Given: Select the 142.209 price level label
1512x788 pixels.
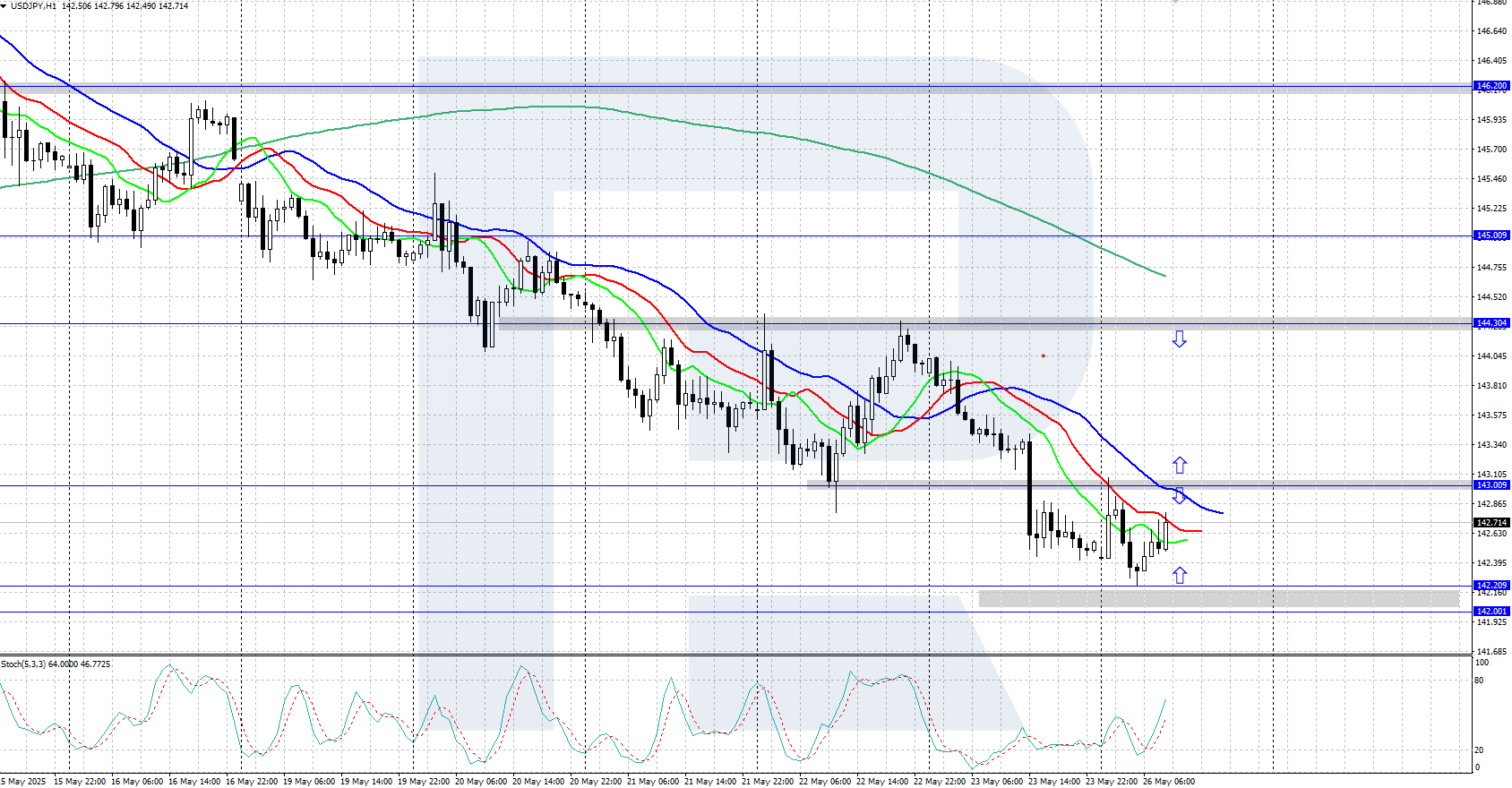Looking at the screenshot, I should (1491, 586).
